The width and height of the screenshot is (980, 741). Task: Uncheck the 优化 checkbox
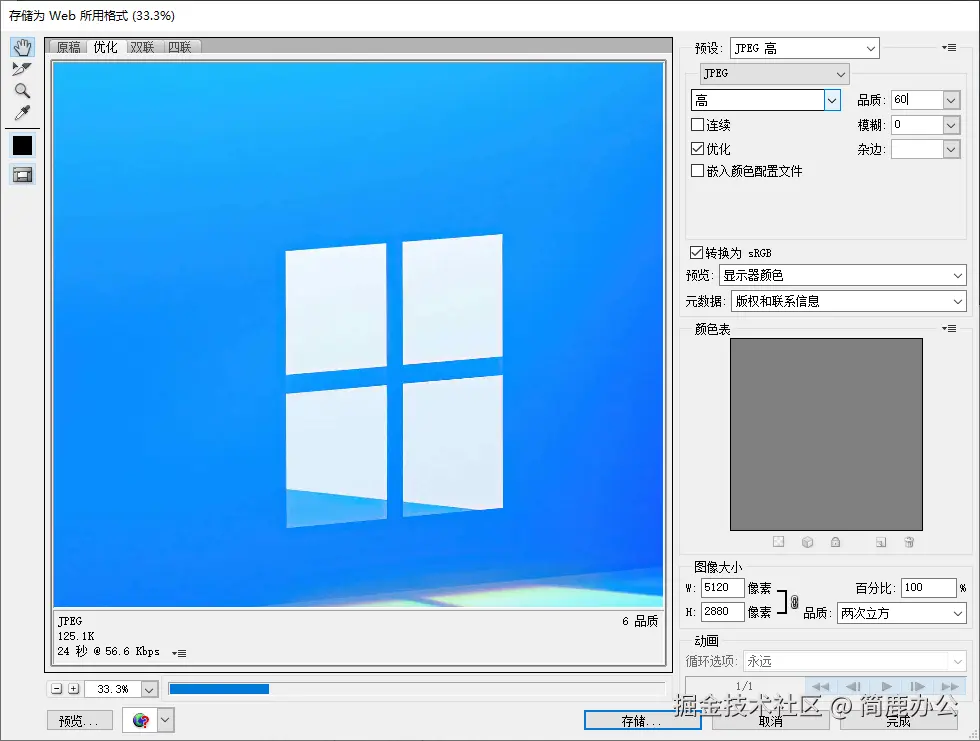click(698, 149)
